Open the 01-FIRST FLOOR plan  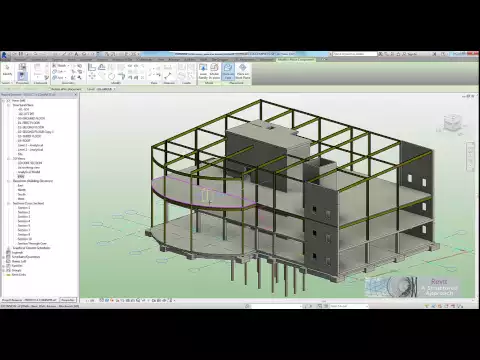[x=29, y=123]
